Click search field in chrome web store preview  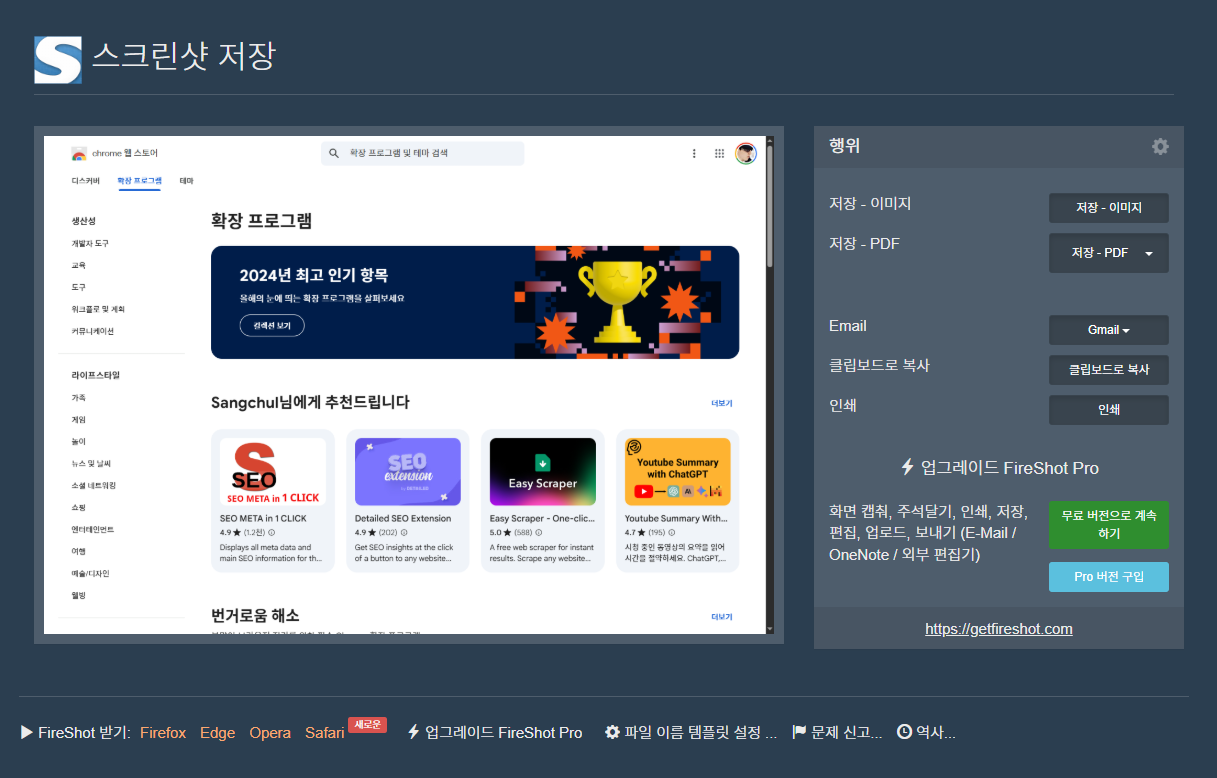[423, 153]
